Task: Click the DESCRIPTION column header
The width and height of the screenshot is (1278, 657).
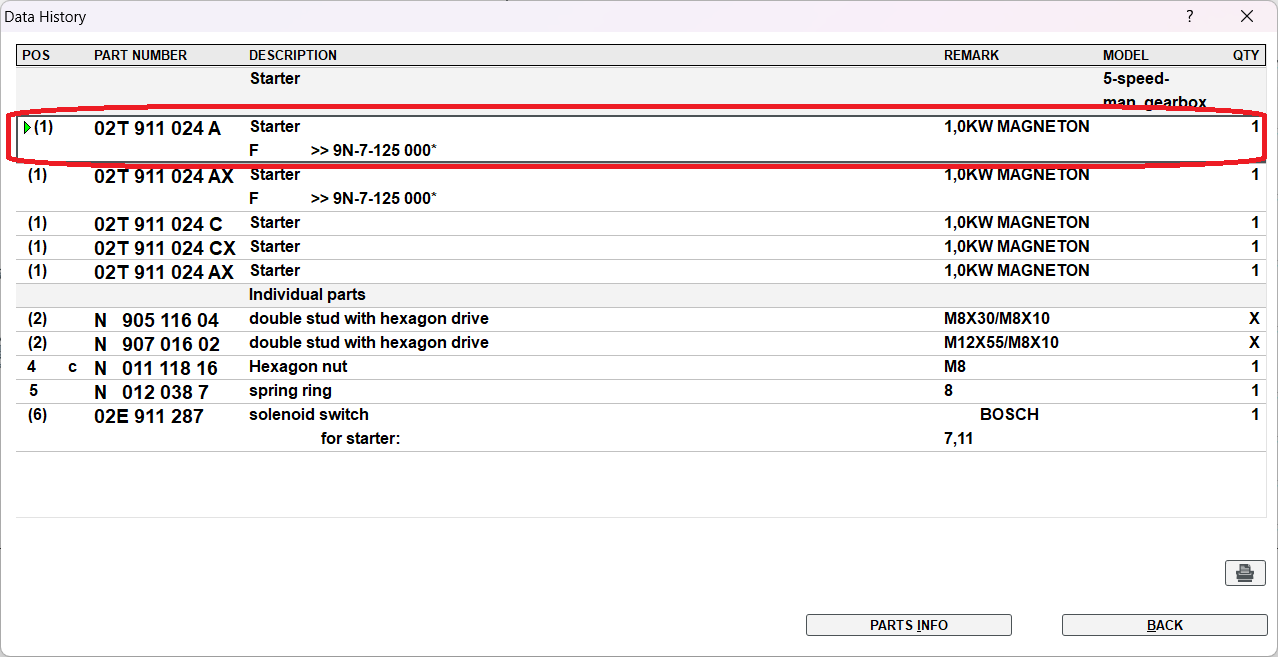Action: [x=293, y=56]
